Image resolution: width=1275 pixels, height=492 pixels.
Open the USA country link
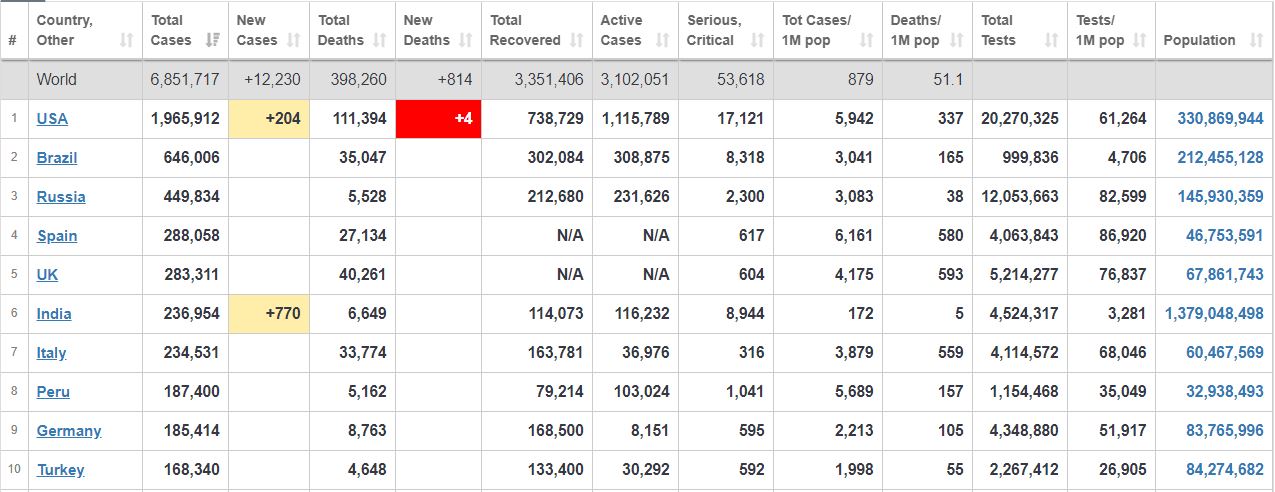(52, 119)
